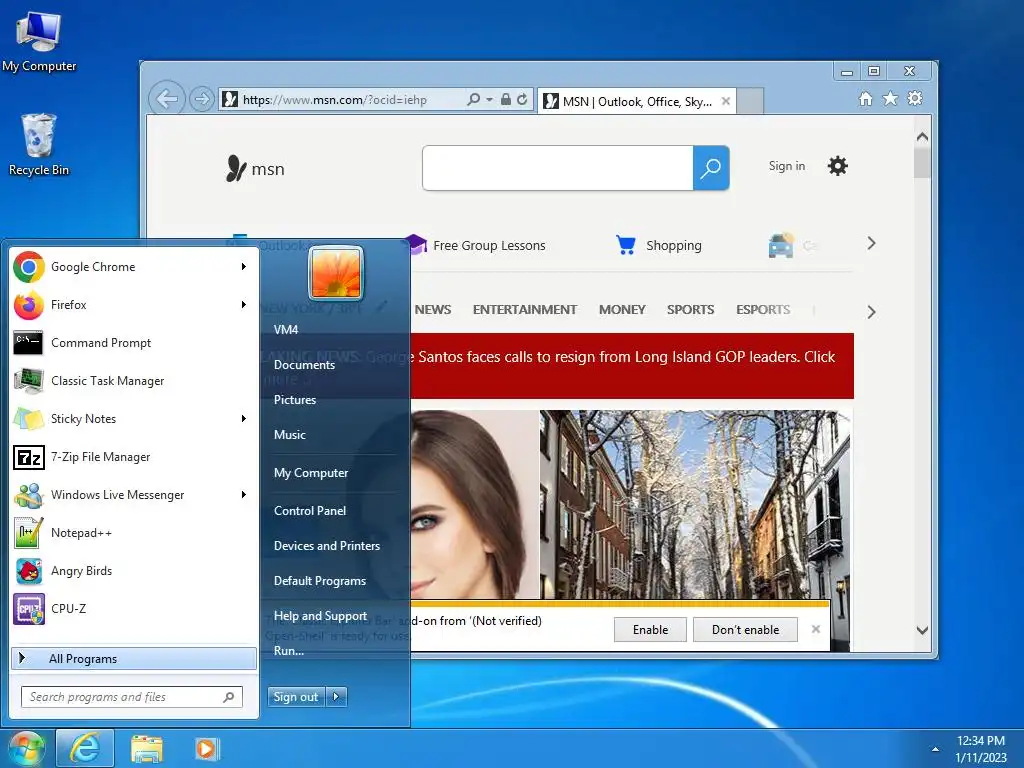Screen dimensions: 1024x768
Task: Click the Windows Start orb
Action: (x=25, y=748)
